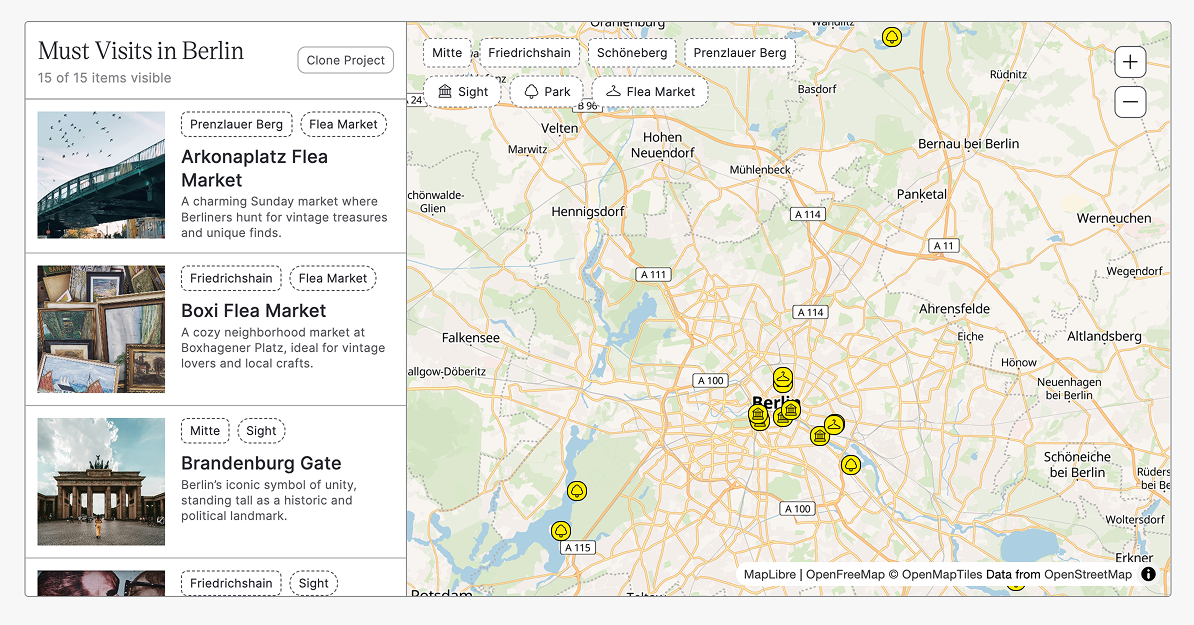The image size is (1194, 625).
Task: Click the 'A cozy neighborhood market' description
Action: click(283, 348)
